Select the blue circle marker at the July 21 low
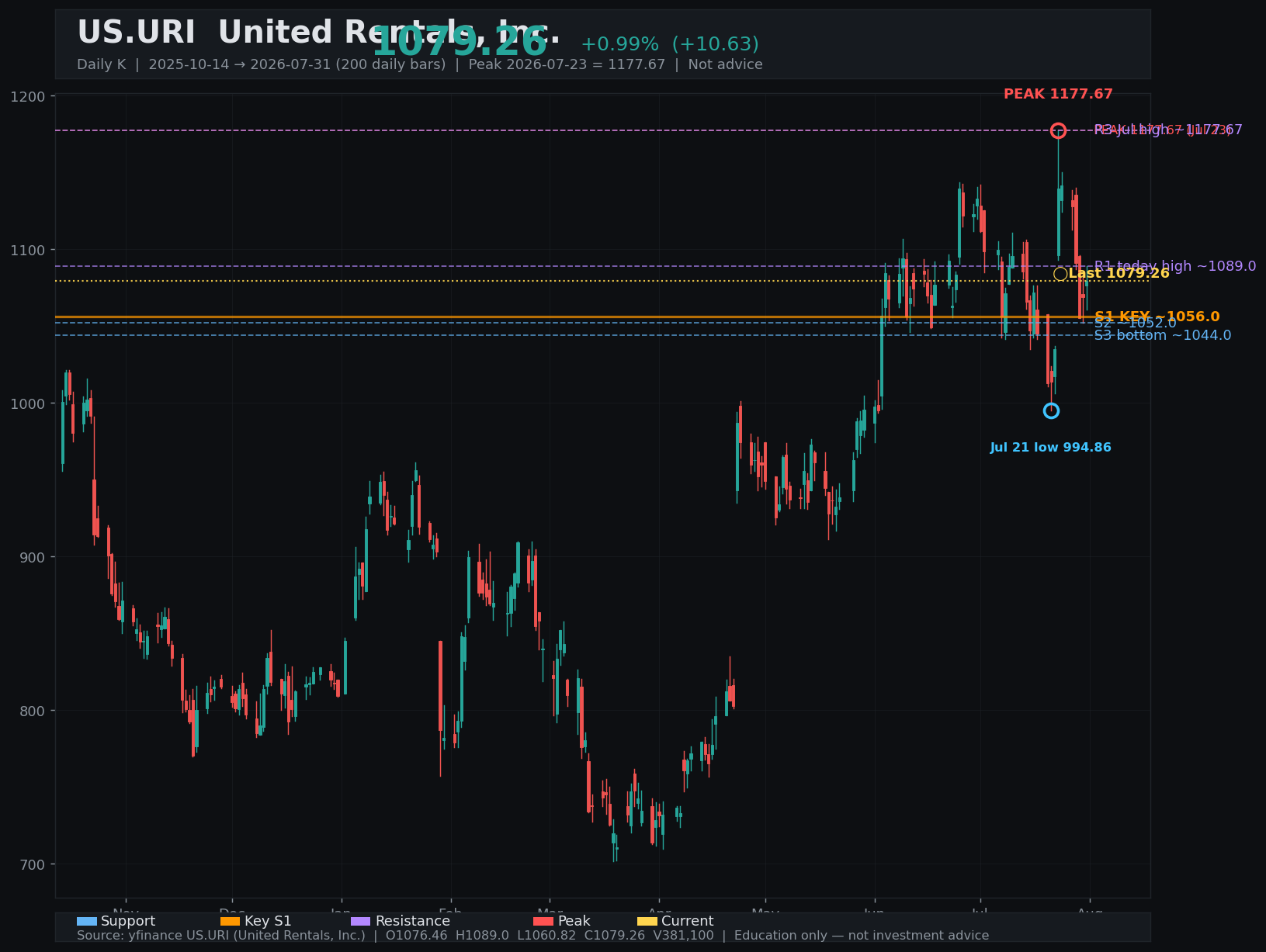This screenshot has width=1266, height=952. tap(1051, 410)
